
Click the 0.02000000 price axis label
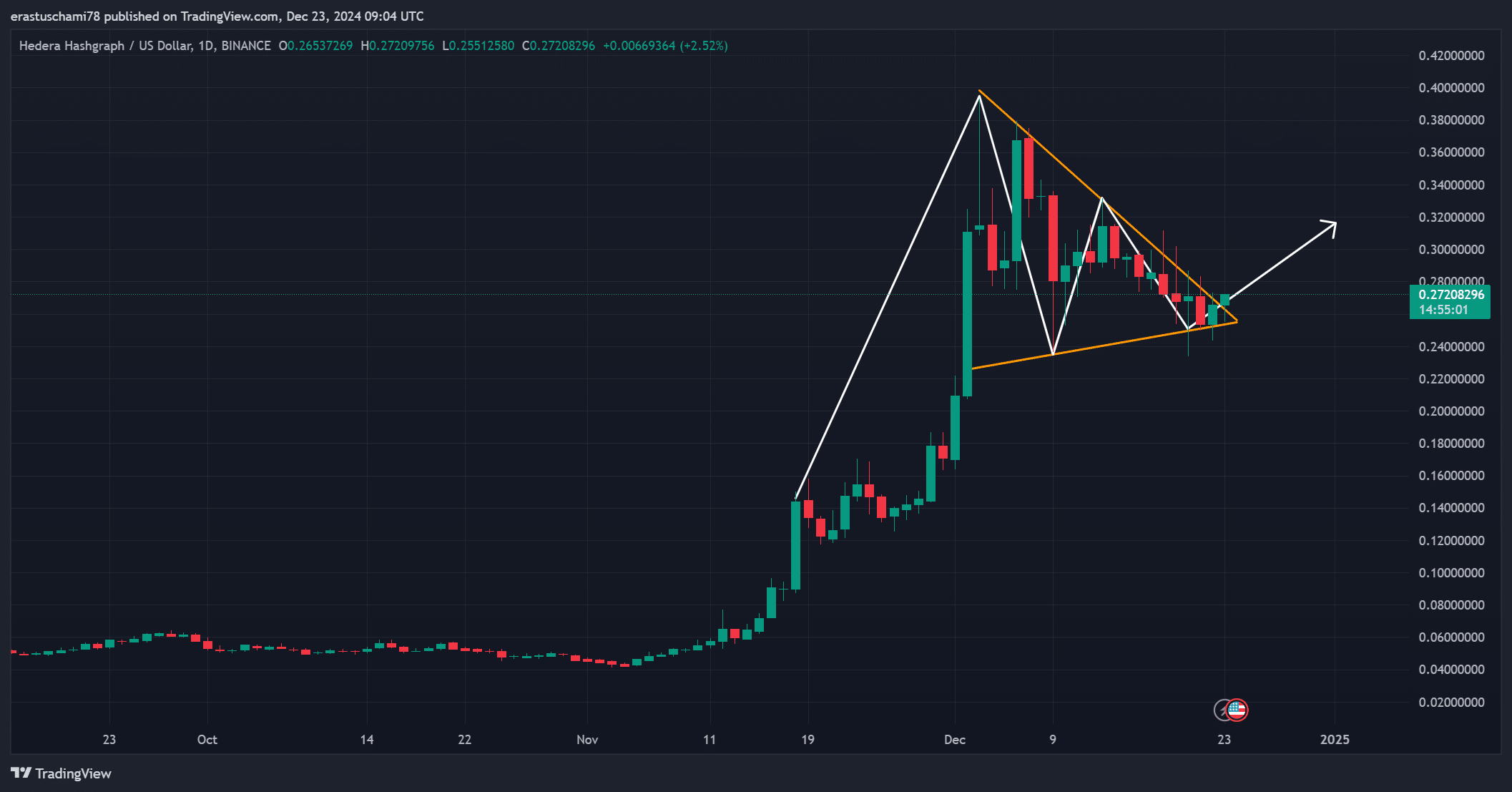pyautogui.click(x=1452, y=703)
